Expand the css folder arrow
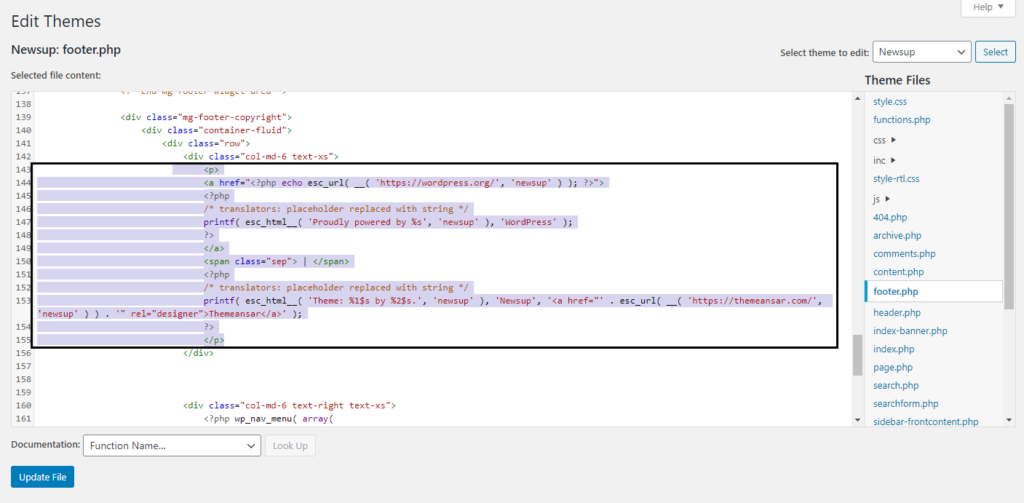The image size is (1024, 503). (893, 140)
